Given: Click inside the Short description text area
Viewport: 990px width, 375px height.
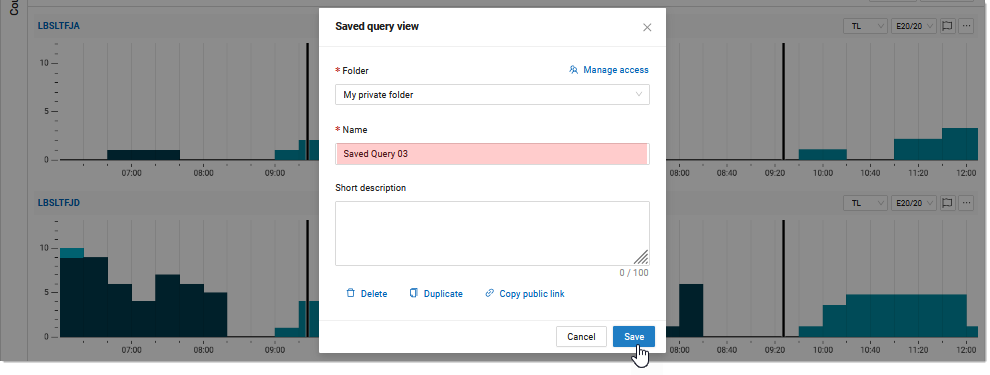Looking at the screenshot, I should click(x=492, y=233).
